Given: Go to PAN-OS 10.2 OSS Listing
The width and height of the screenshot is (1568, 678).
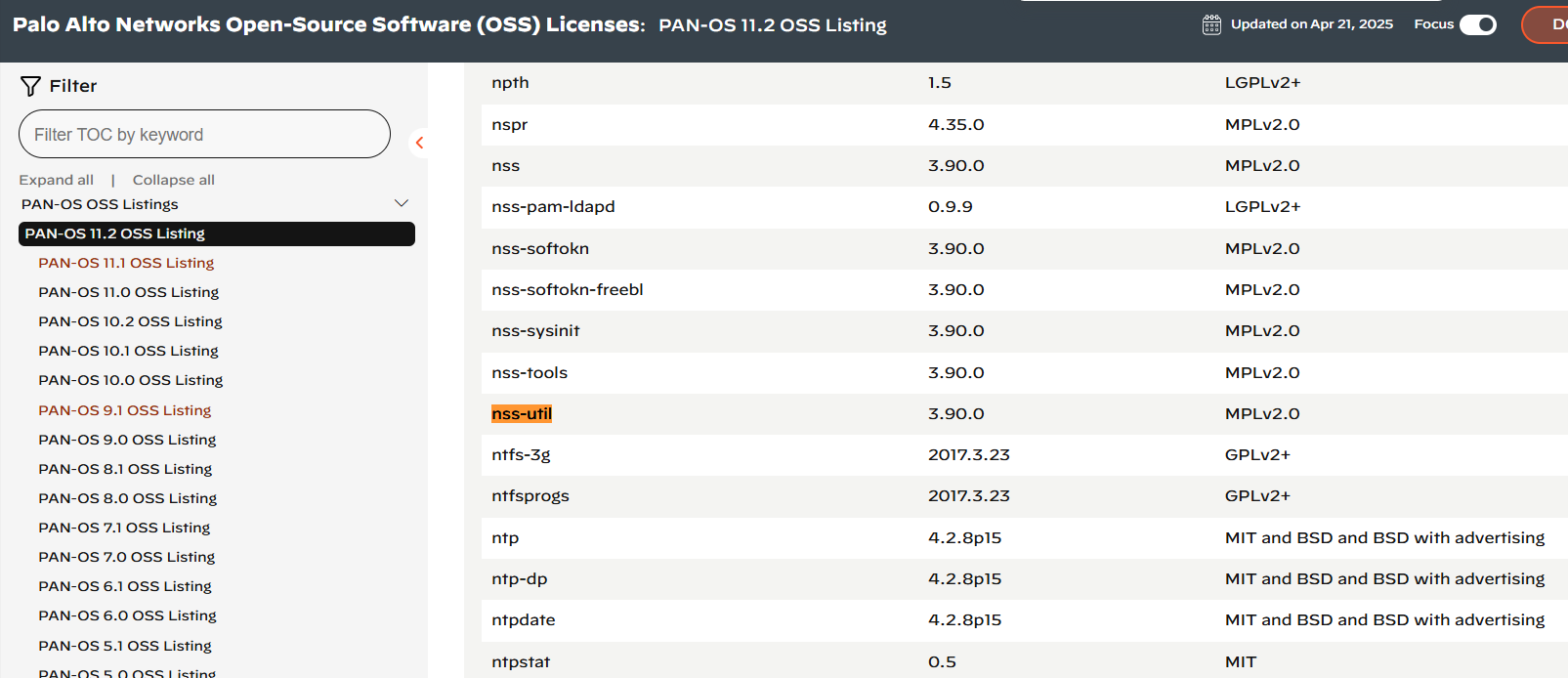Looking at the screenshot, I should pyautogui.click(x=130, y=321).
